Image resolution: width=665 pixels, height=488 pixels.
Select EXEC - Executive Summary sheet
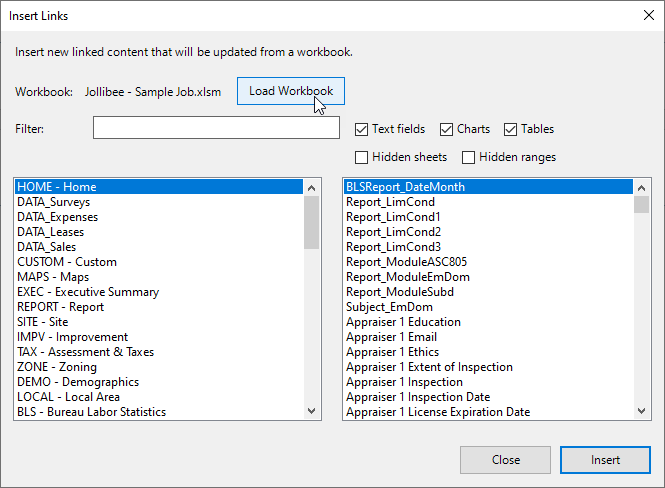(159, 292)
